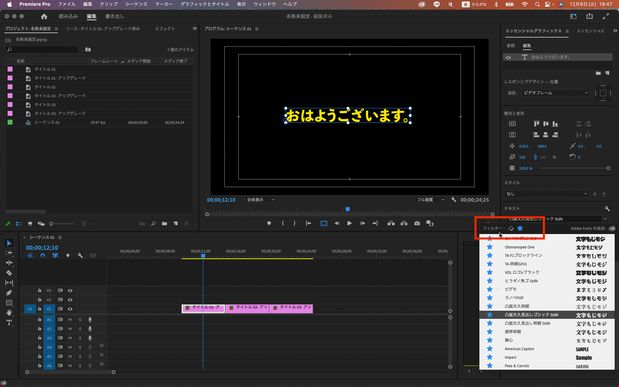
Task: Open the Clip menu
Action: click(108, 4)
